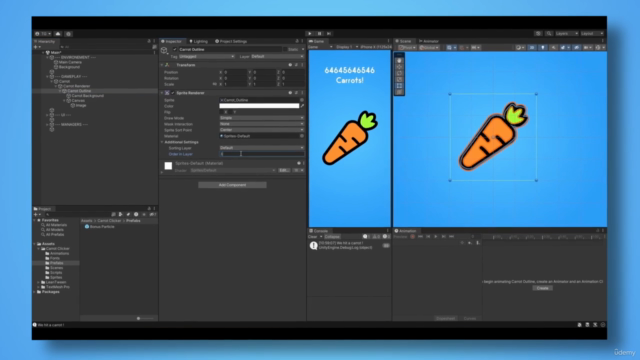This screenshot has height=360, width=640.
Task: Click the Pause button in the top toolbar
Action: tap(320, 33)
